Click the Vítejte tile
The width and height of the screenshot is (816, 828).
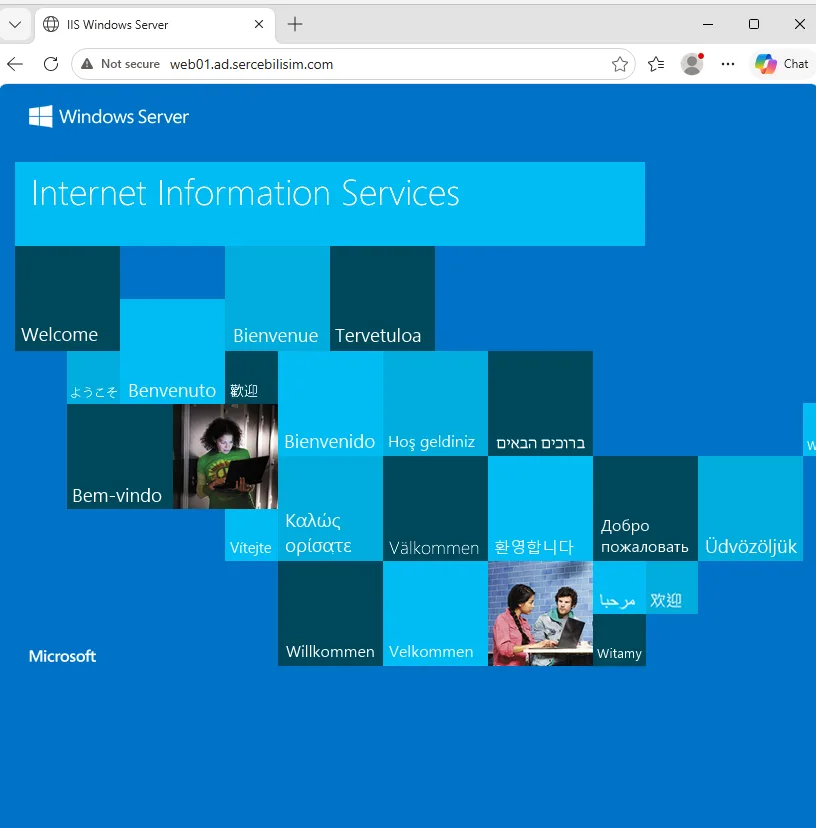pyautogui.click(x=251, y=535)
